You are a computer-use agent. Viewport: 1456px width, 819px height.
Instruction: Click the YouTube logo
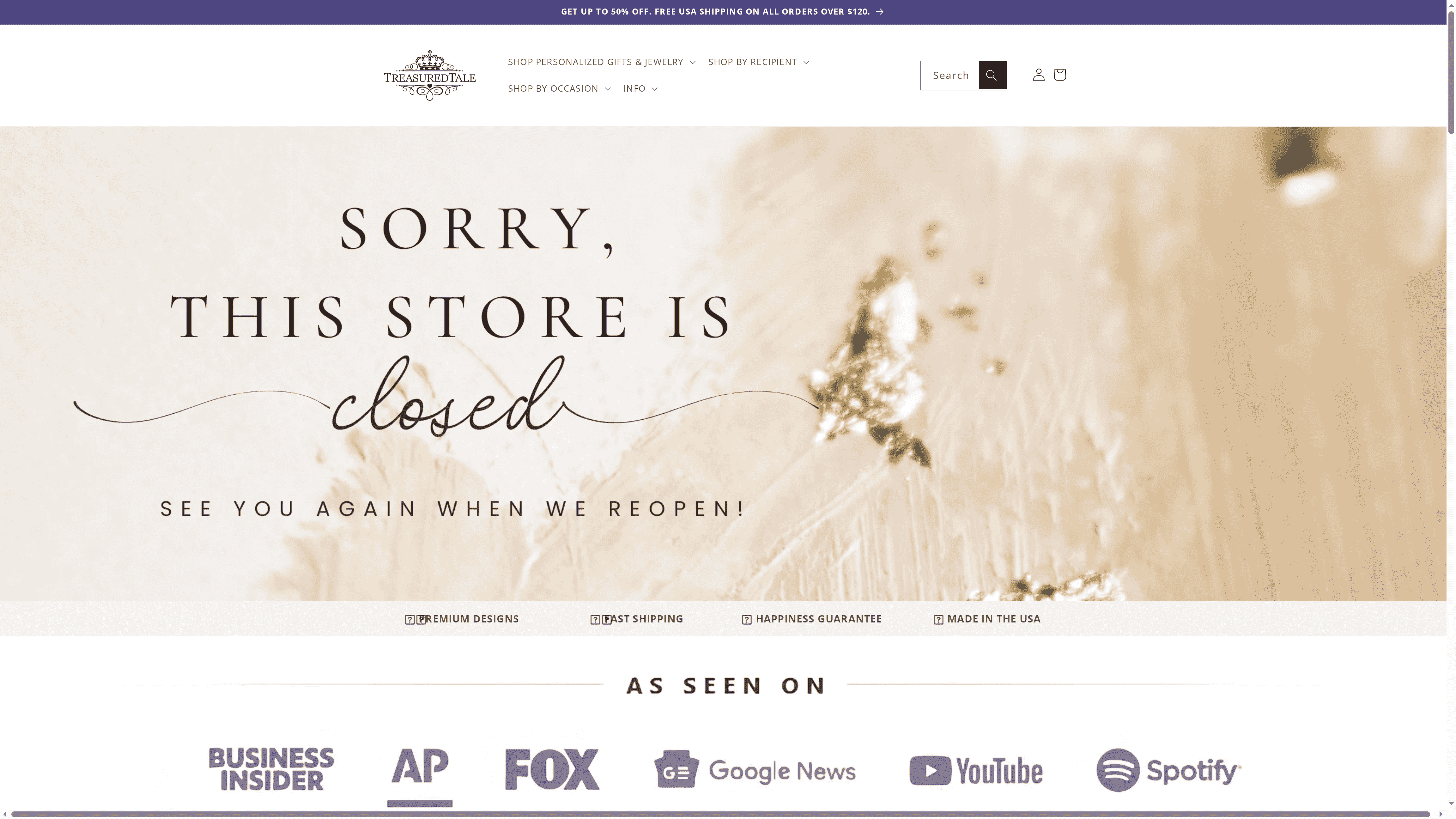coord(976,770)
